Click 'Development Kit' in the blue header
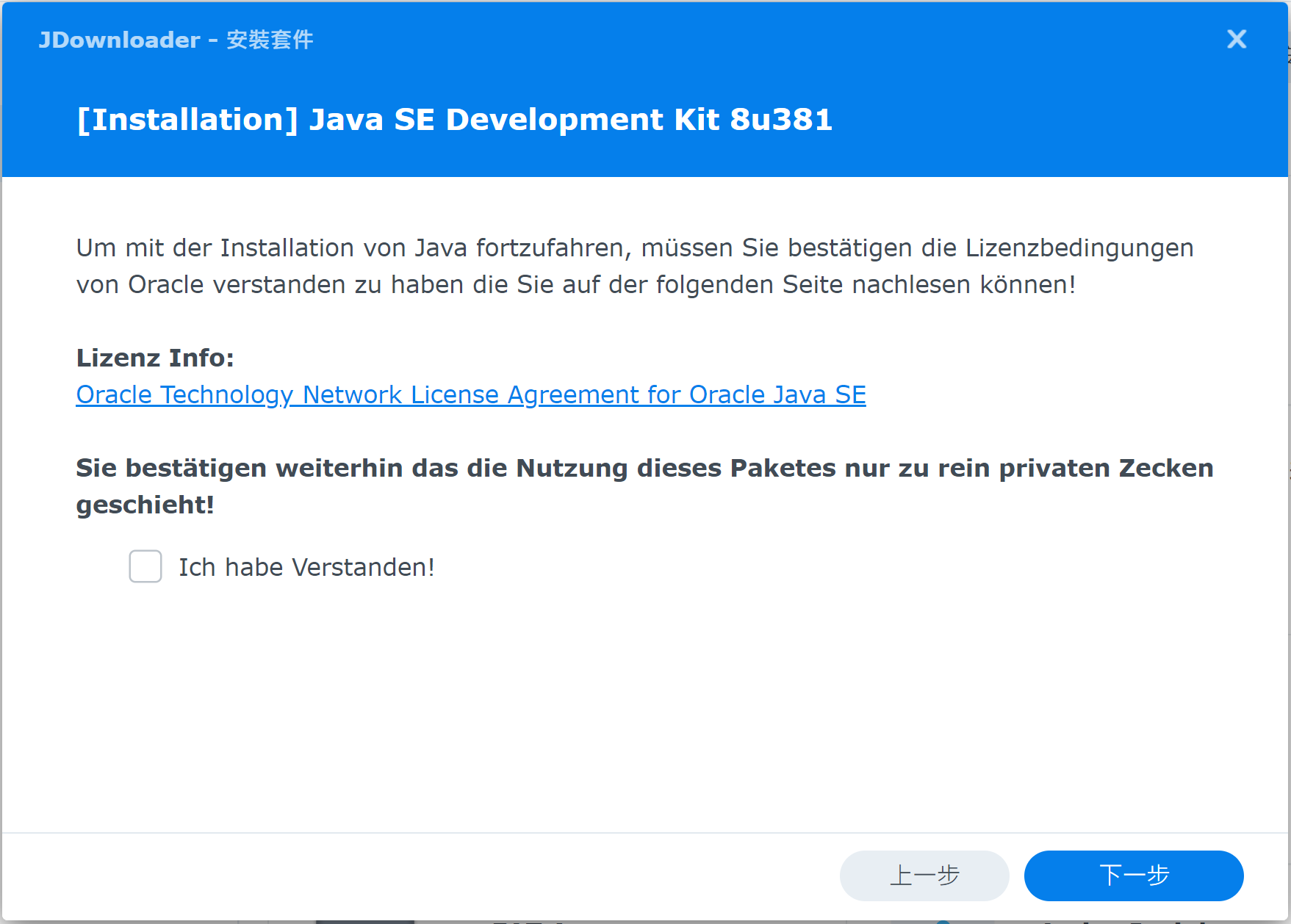The width and height of the screenshot is (1291, 924). click(581, 120)
